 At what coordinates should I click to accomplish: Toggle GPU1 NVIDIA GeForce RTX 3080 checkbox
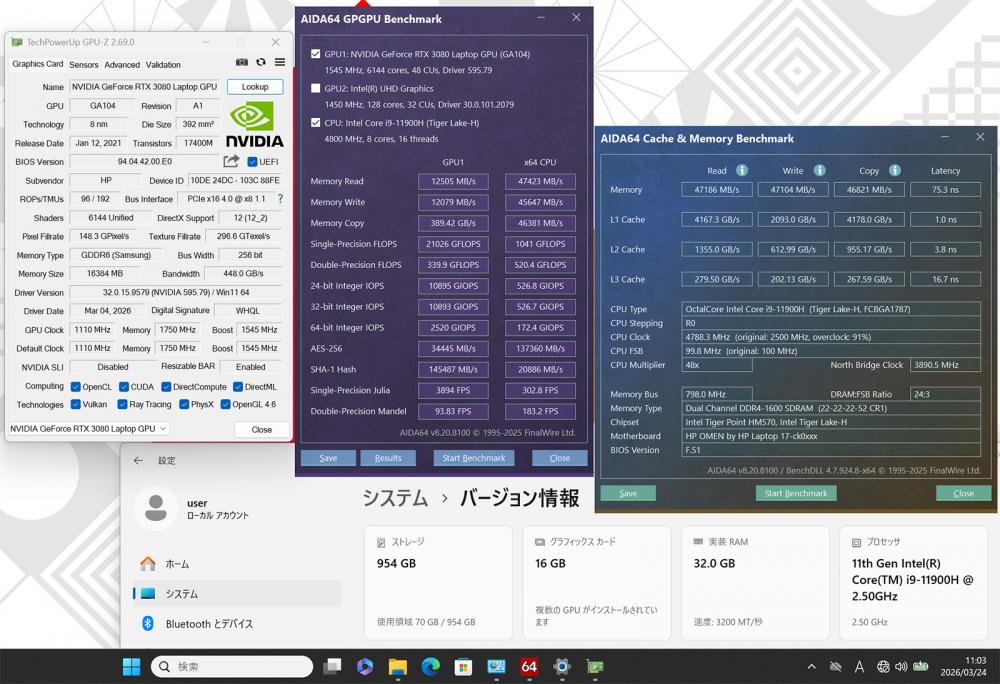pyautogui.click(x=316, y=54)
